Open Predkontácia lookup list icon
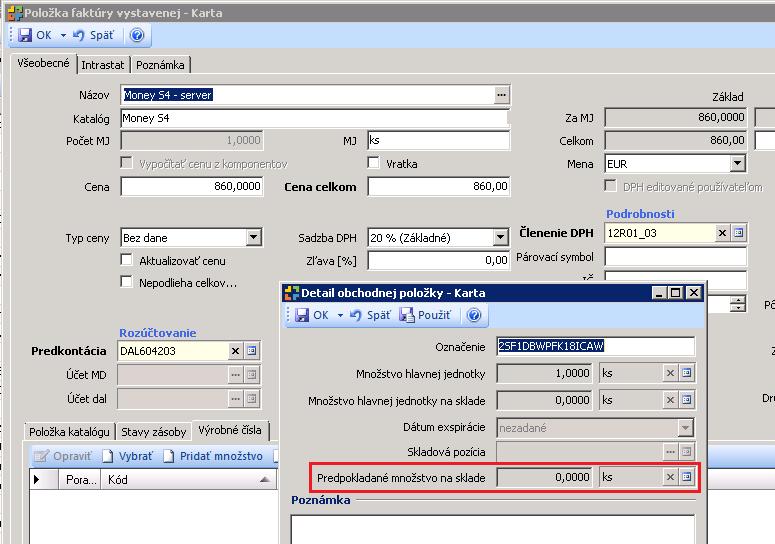This screenshot has width=775, height=544. (252, 351)
